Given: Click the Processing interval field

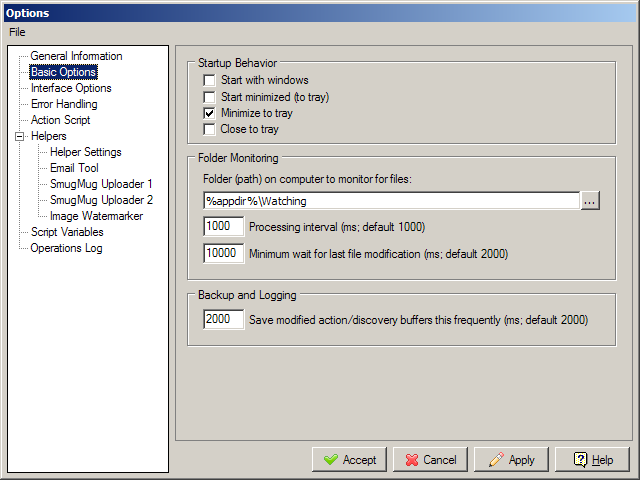Looking at the screenshot, I should click(223, 227).
